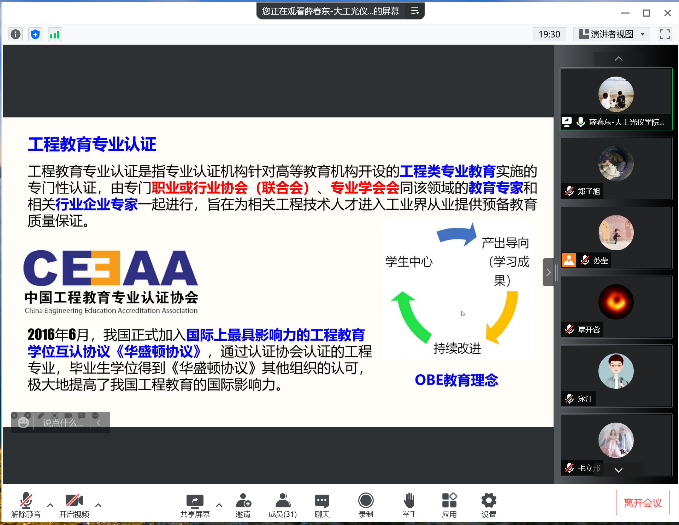Click the orange host badge icon
The image size is (679, 525).
(x=569, y=260)
